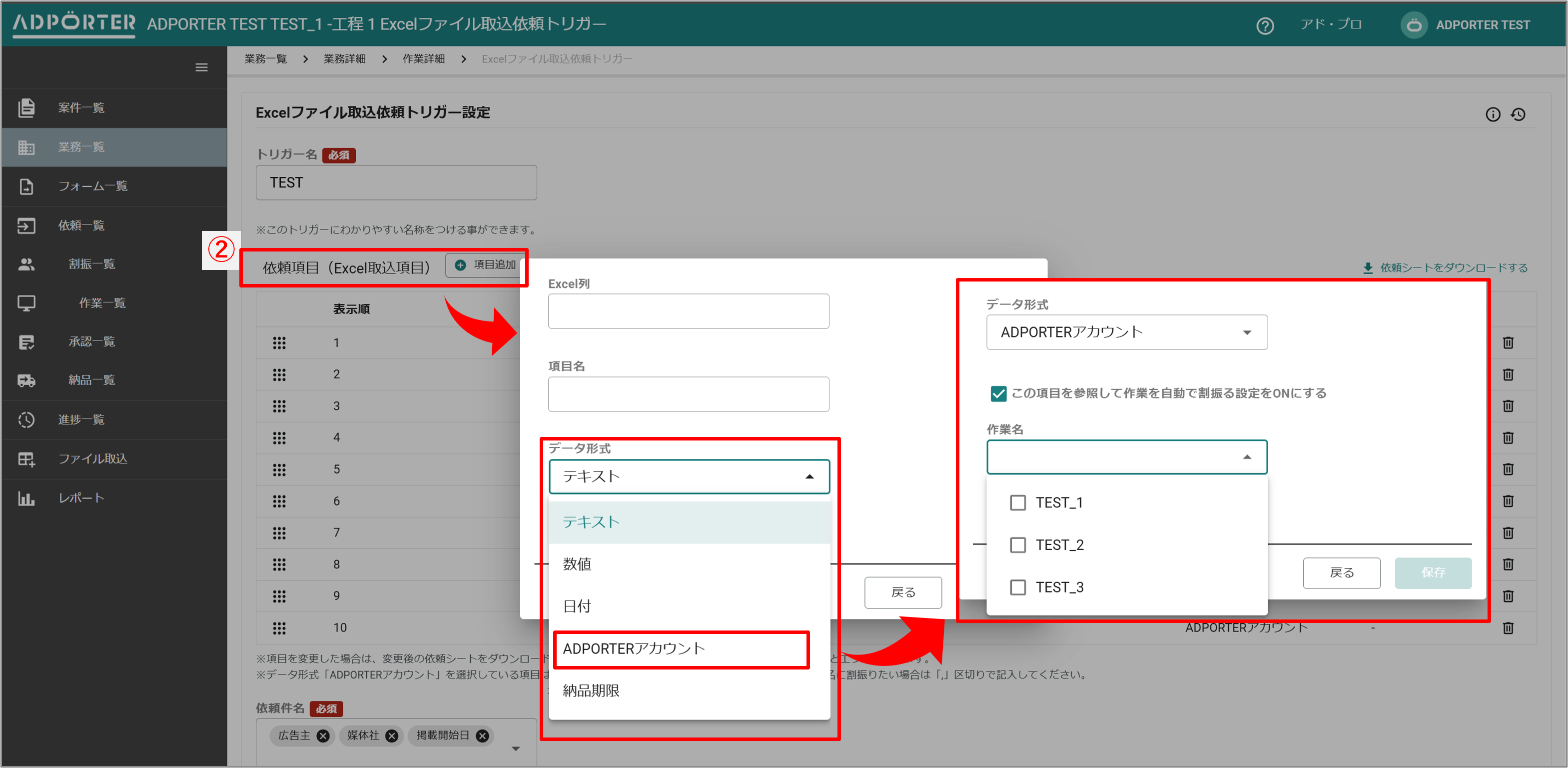Click the 項目追加 button
This screenshot has width=1568, height=768.
pyautogui.click(x=485, y=265)
